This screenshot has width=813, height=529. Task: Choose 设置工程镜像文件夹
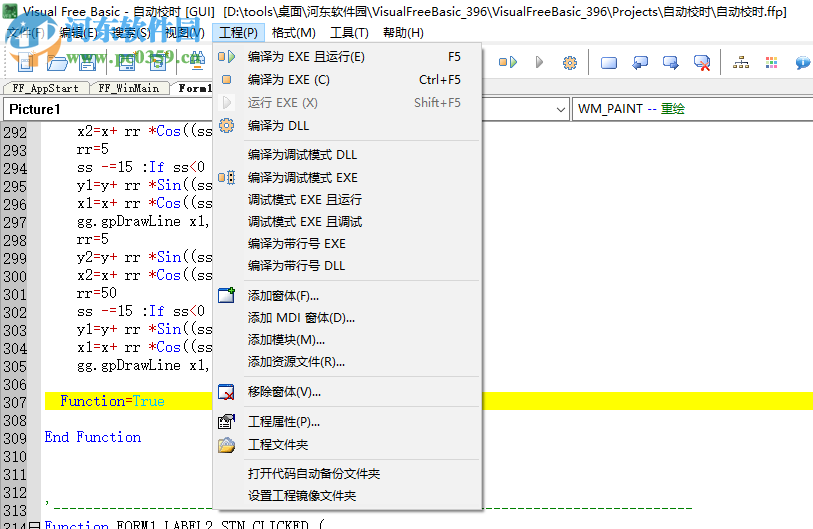point(347,496)
